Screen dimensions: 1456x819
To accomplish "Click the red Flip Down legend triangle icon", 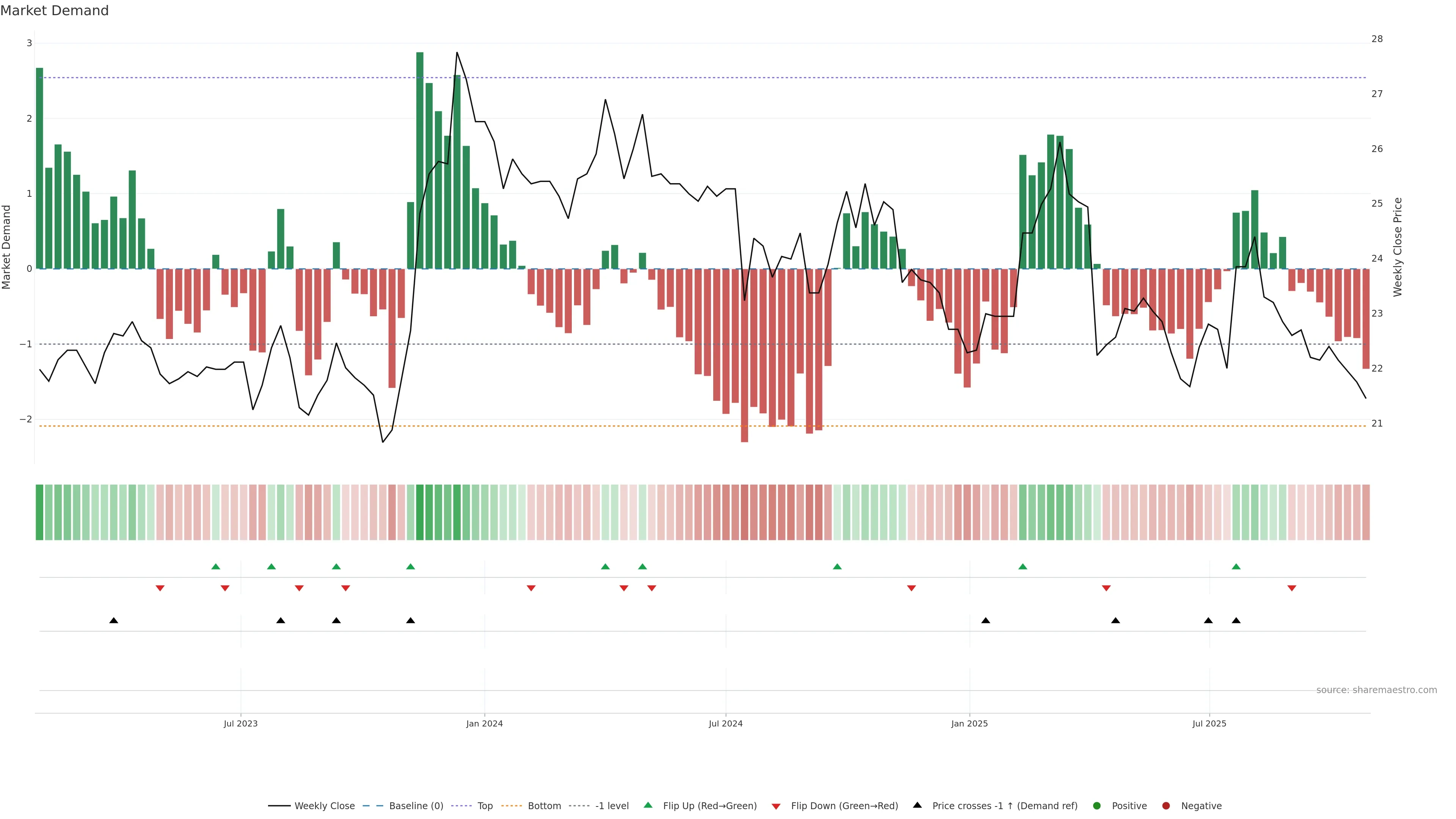I will (x=776, y=806).
